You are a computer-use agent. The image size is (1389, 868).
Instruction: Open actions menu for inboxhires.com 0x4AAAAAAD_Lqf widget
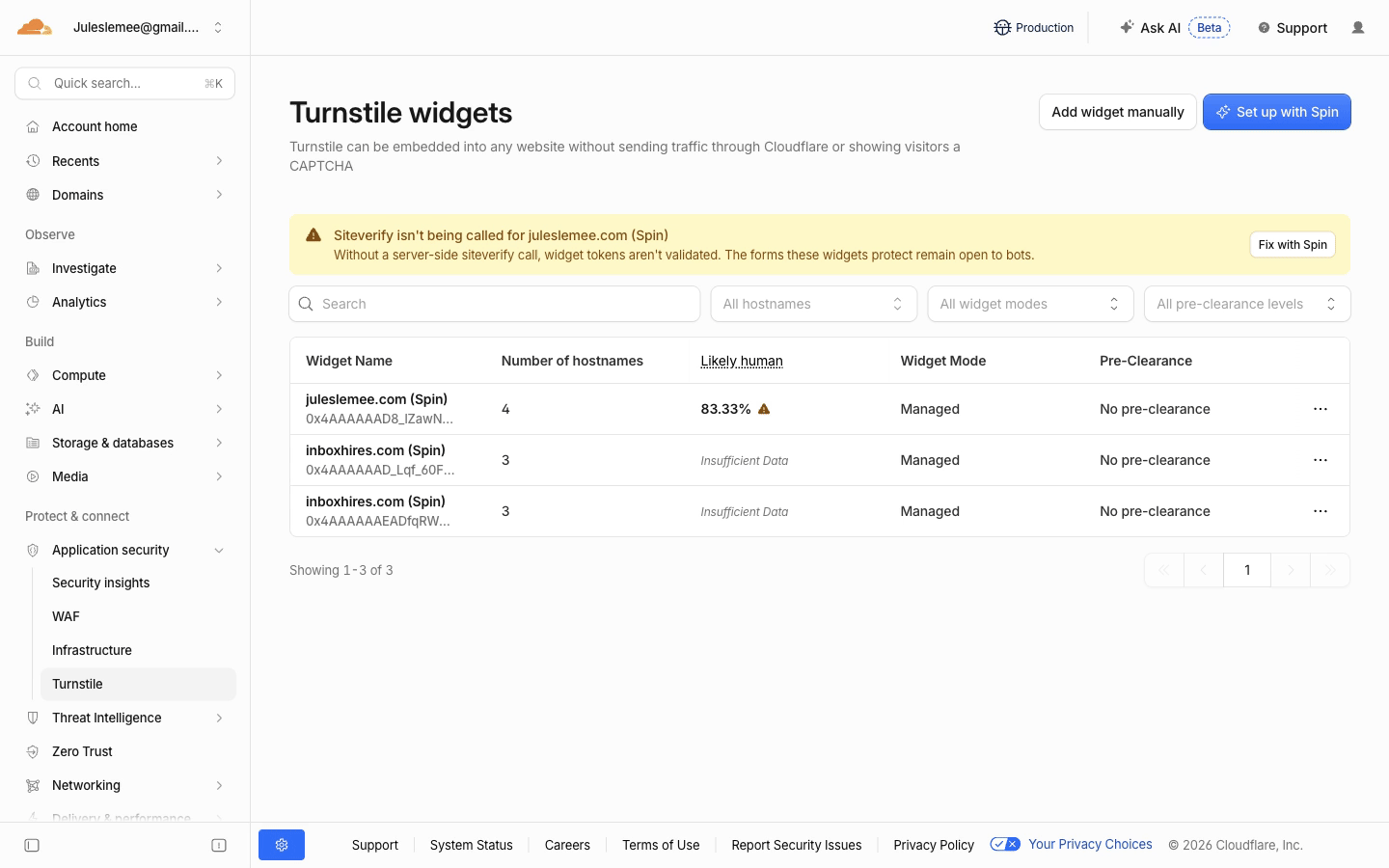coord(1321,460)
